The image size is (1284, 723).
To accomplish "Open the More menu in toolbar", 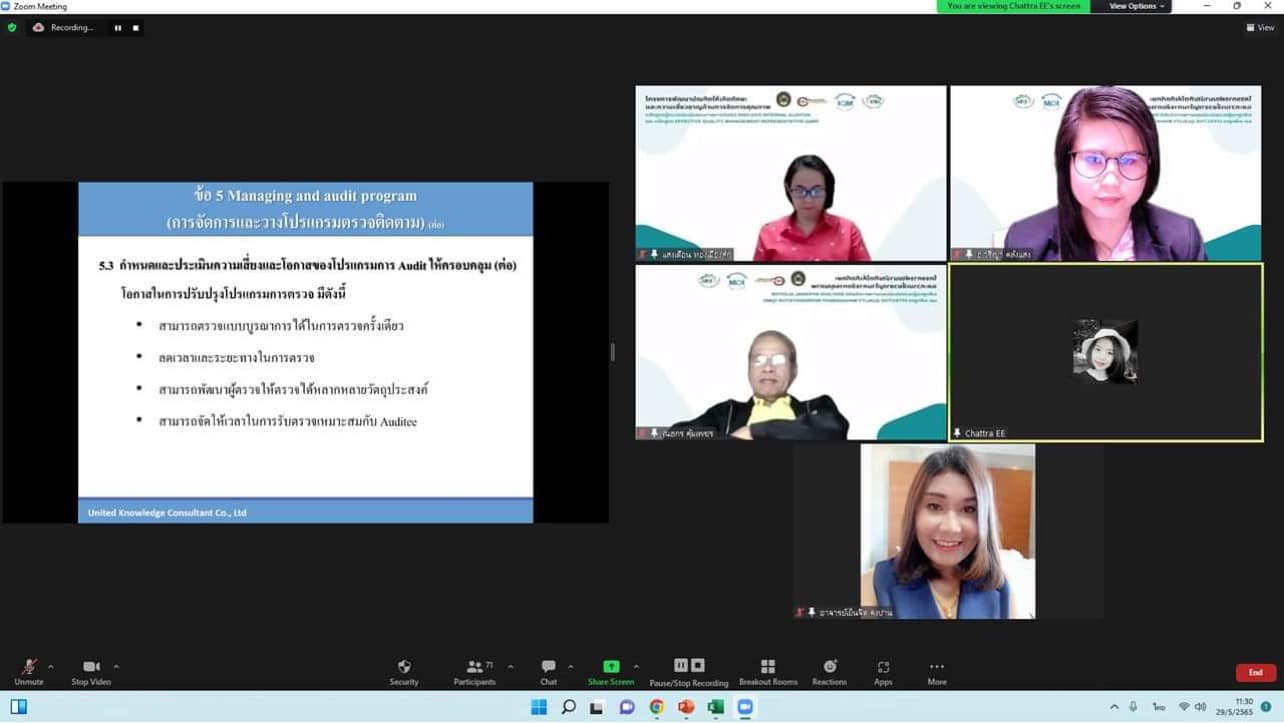I will click(x=936, y=671).
